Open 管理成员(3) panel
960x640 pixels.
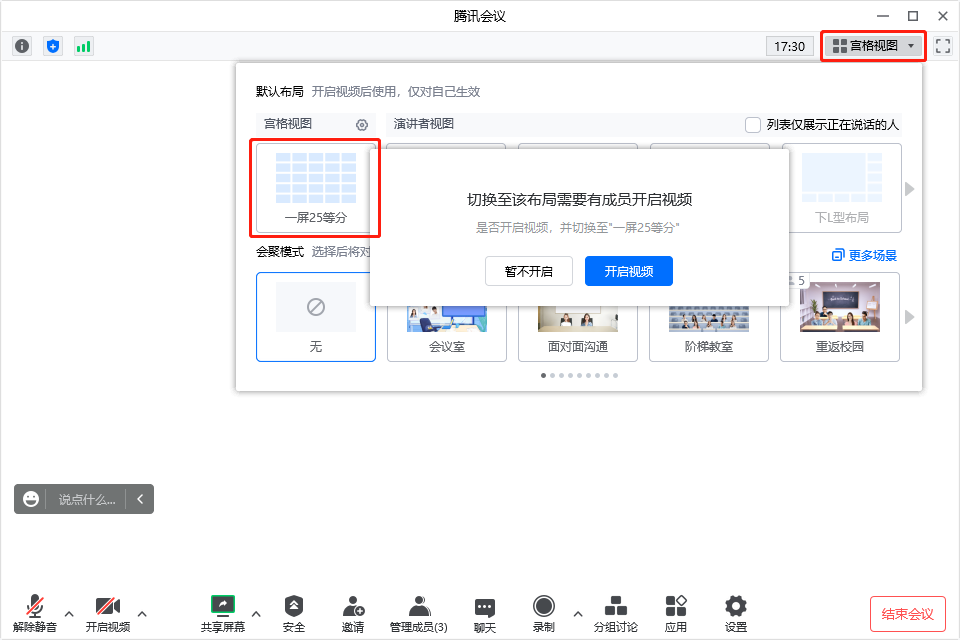point(419,614)
